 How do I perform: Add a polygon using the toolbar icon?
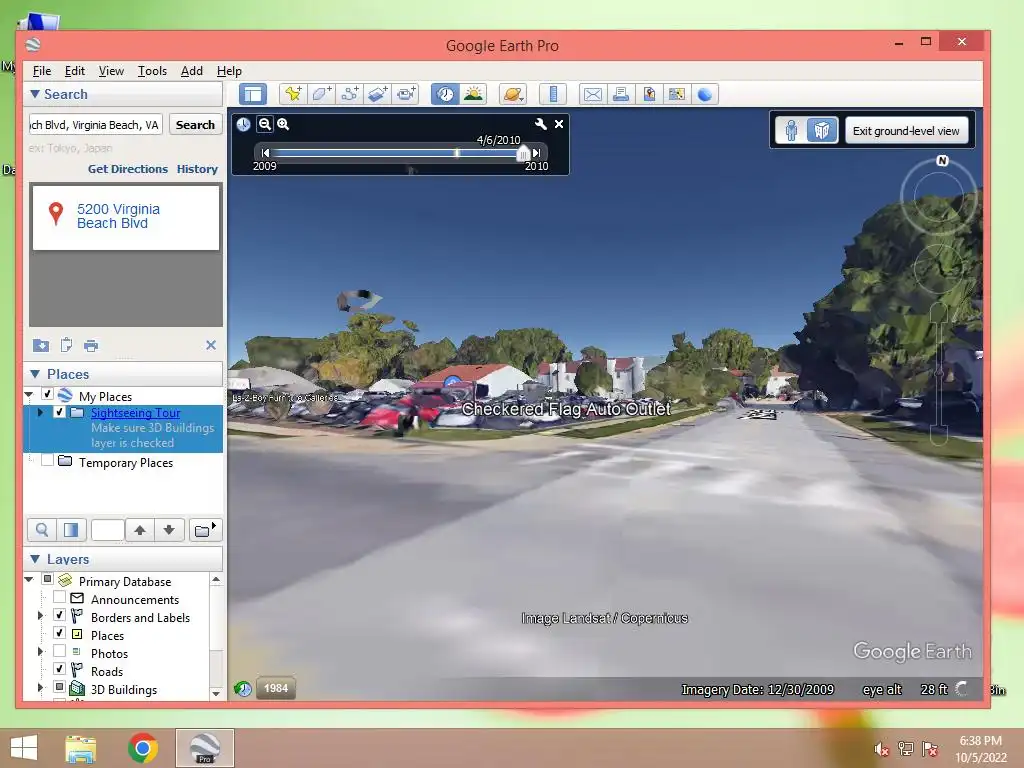click(321, 94)
